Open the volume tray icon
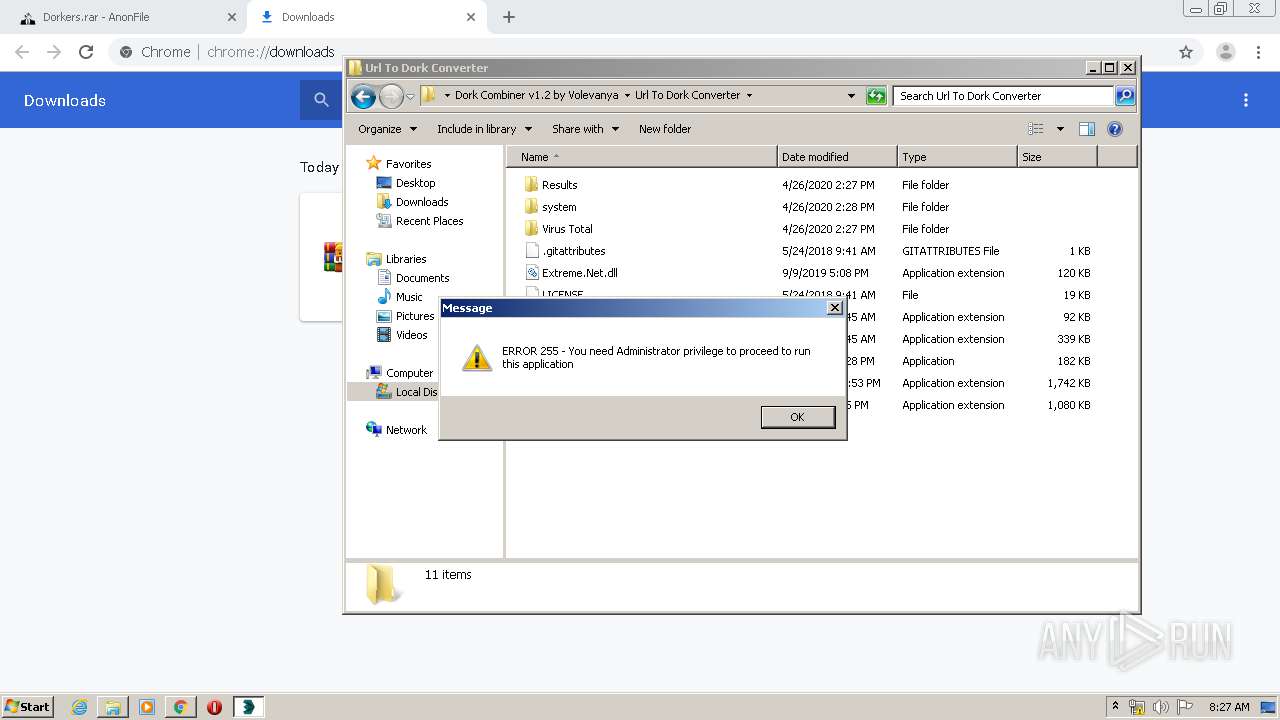The width and height of the screenshot is (1280, 720). (x=1161, y=707)
